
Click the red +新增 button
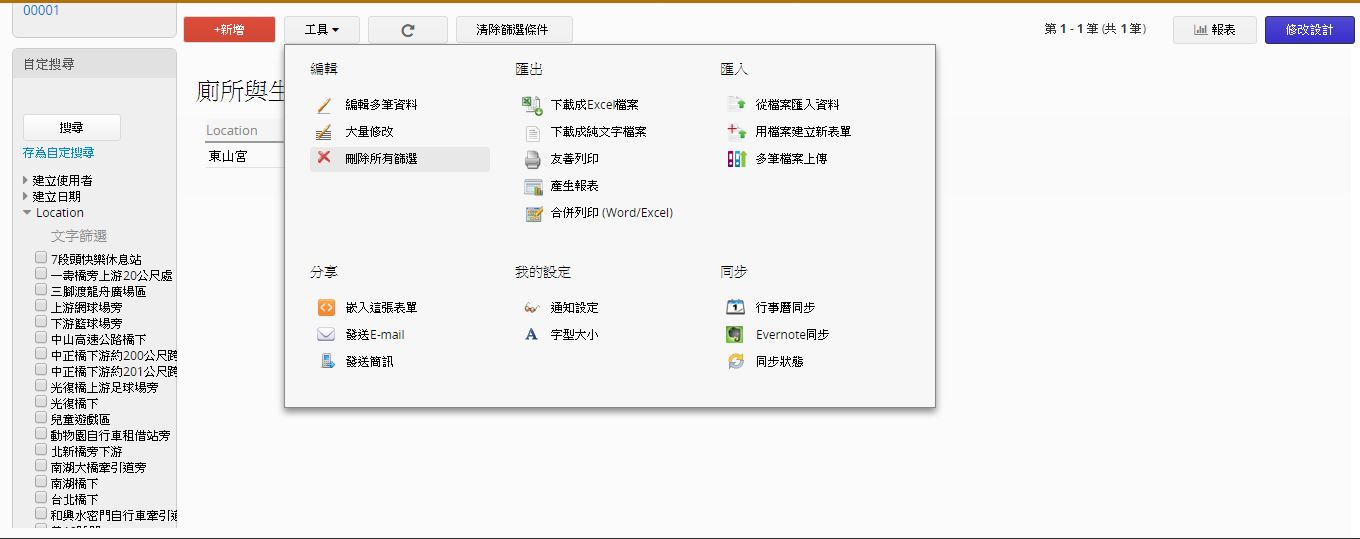pos(229,30)
